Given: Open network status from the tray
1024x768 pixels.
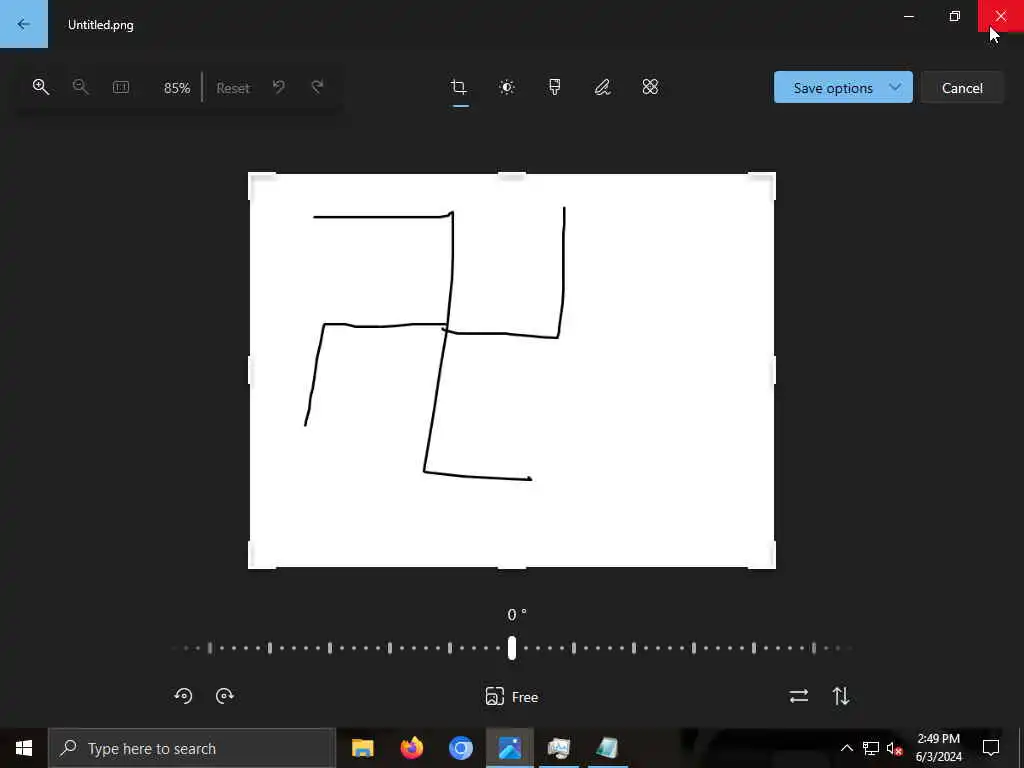Looking at the screenshot, I should tap(871, 748).
